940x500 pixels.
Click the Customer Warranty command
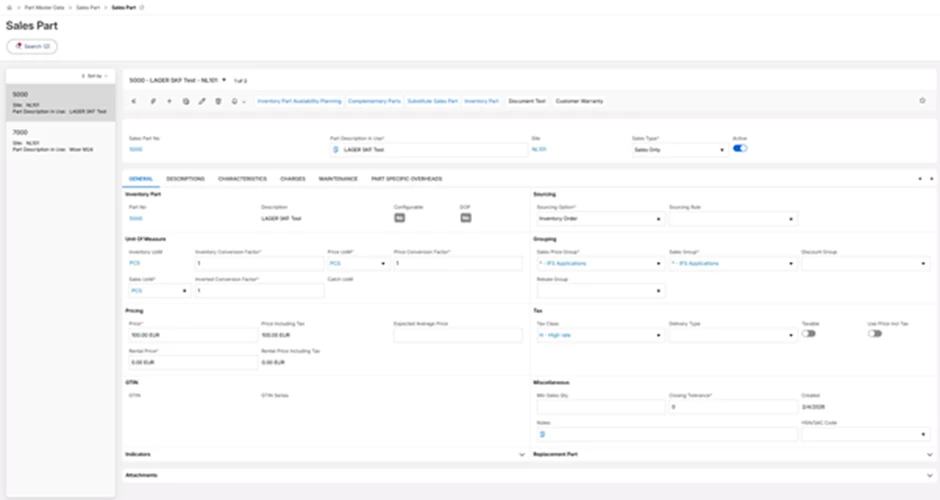(579, 101)
